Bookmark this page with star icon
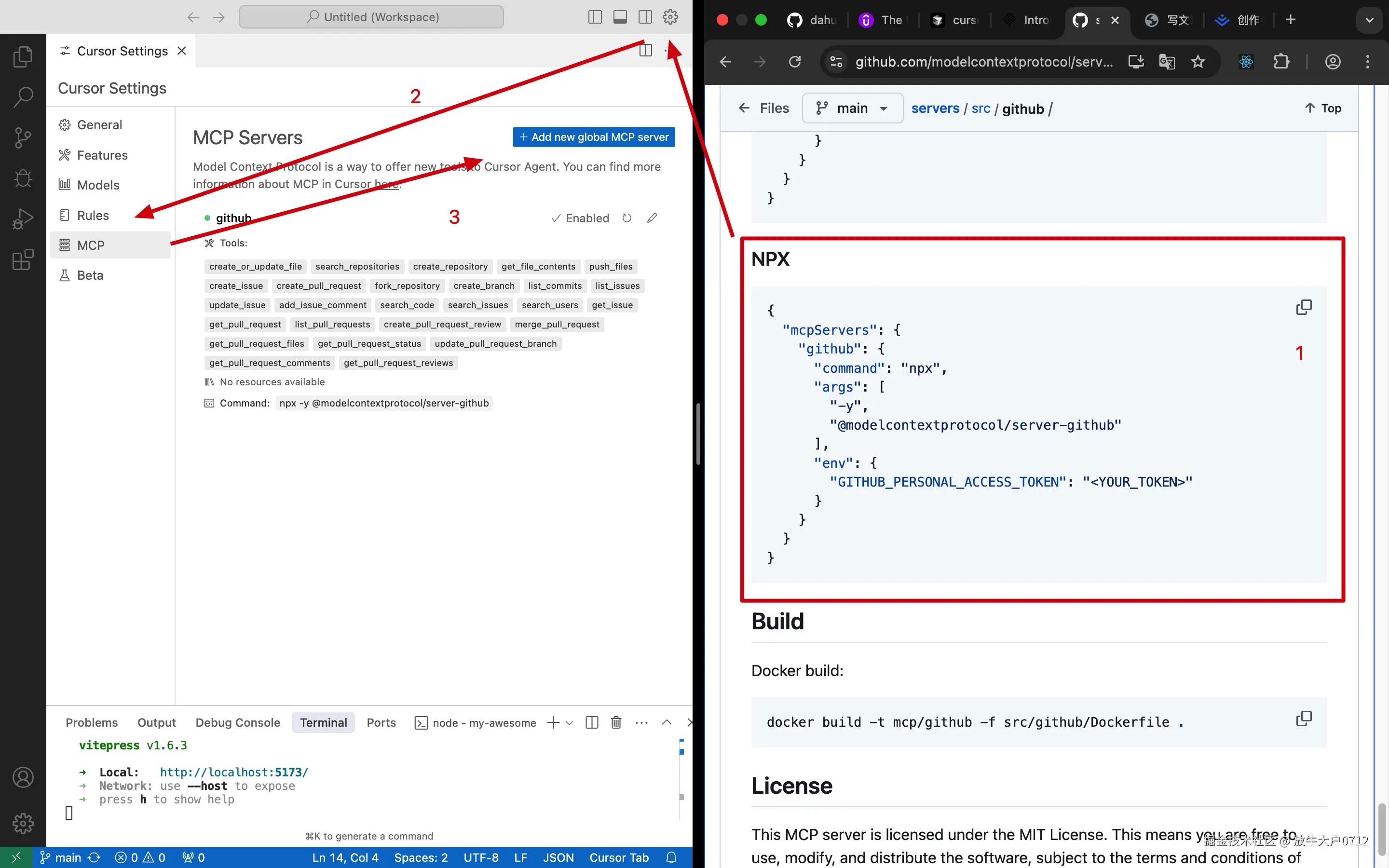The width and height of the screenshot is (1389, 868). (1198, 62)
